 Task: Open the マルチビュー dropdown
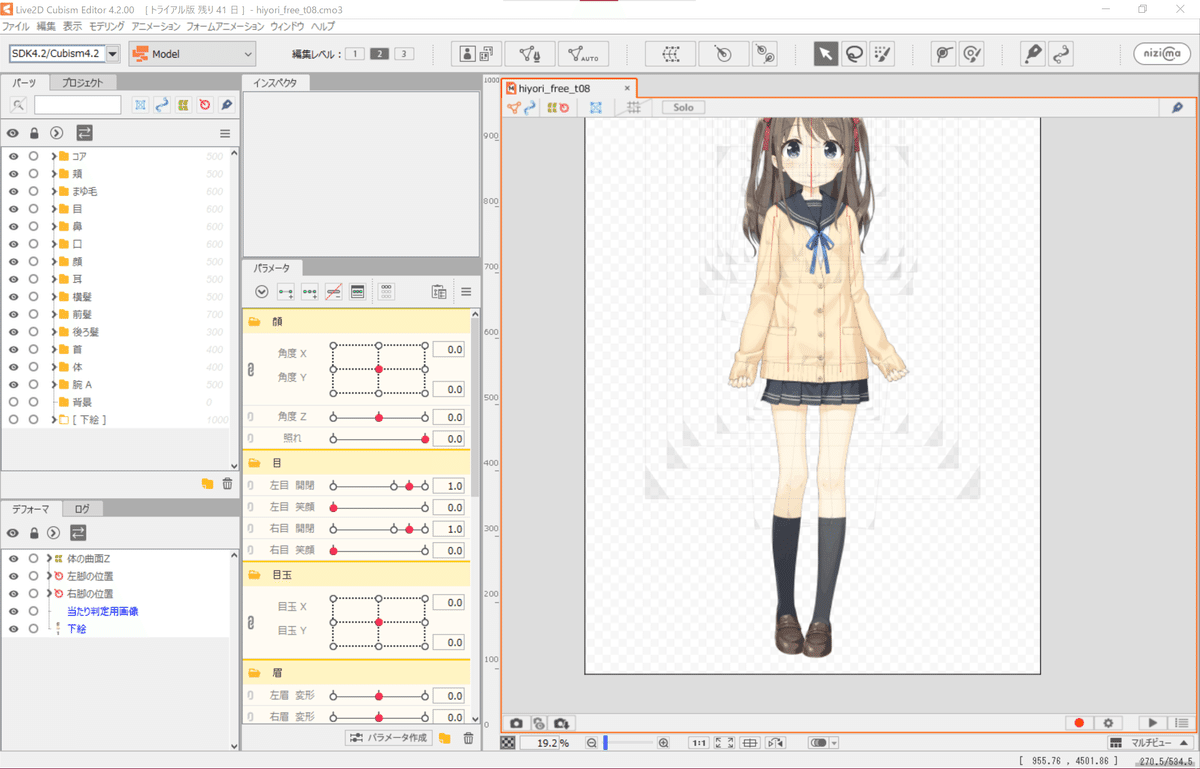coord(1150,743)
